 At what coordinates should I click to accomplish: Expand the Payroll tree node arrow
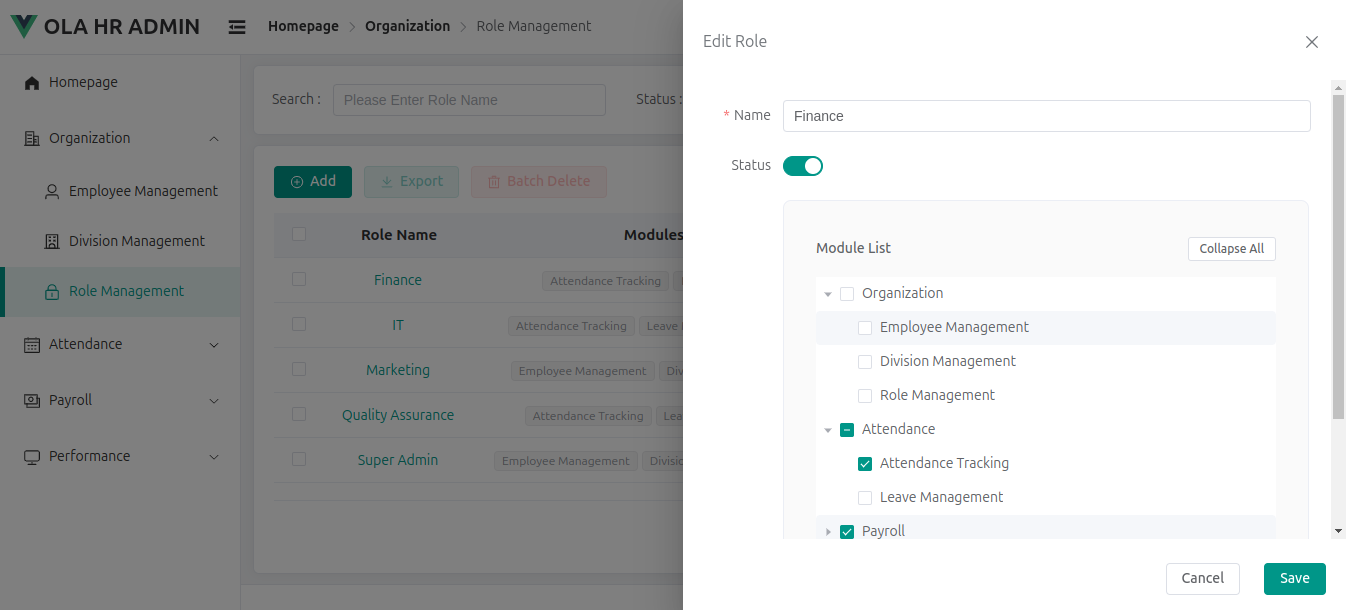click(828, 532)
